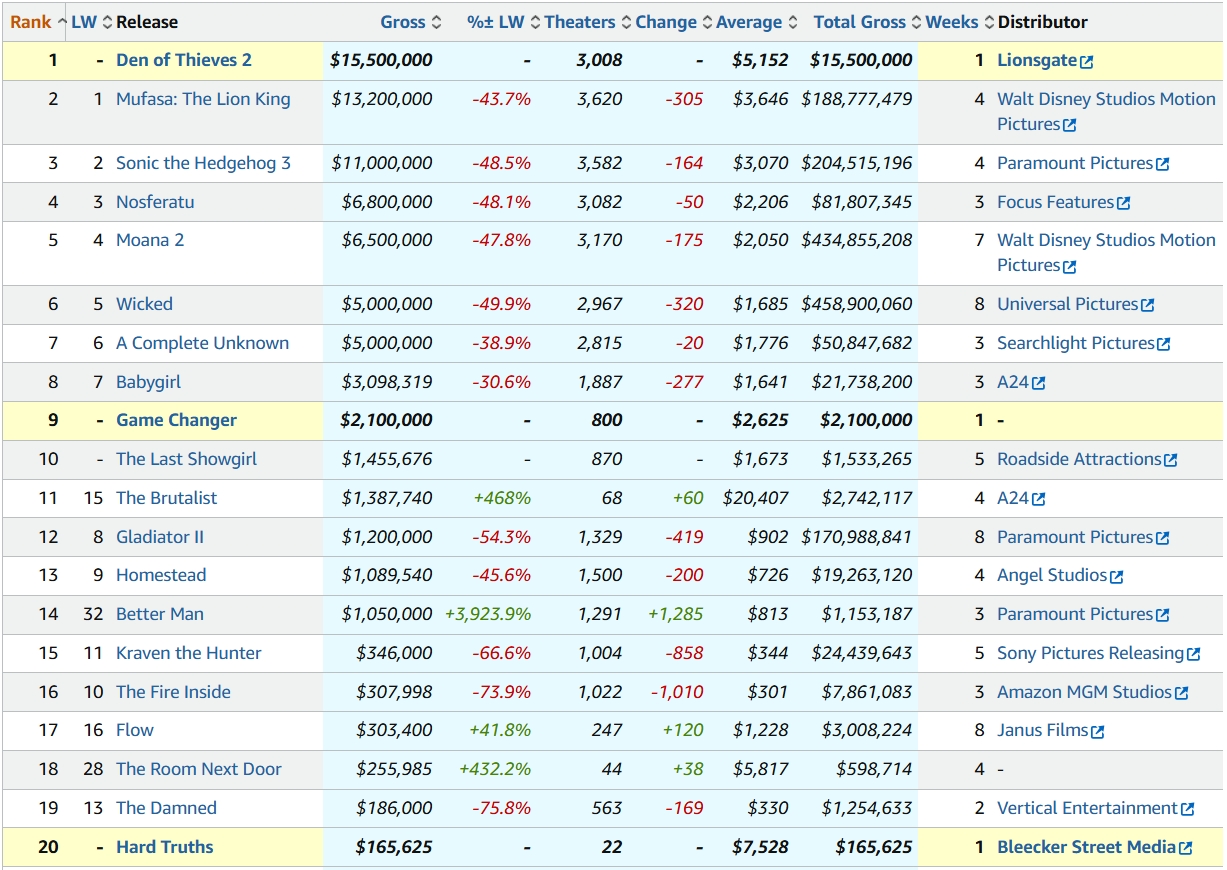1227x870 pixels.
Task: Click external icon next to Janus Films
Action: point(1098,732)
